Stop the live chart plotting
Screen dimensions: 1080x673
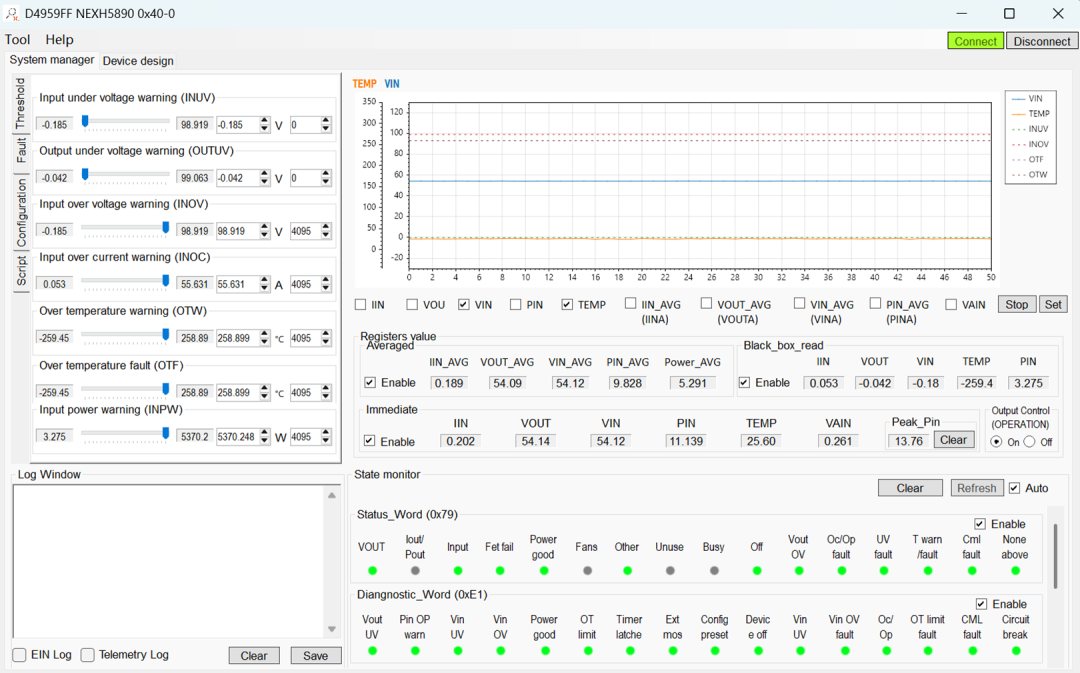pyautogui.click(x=1017, y=304)
